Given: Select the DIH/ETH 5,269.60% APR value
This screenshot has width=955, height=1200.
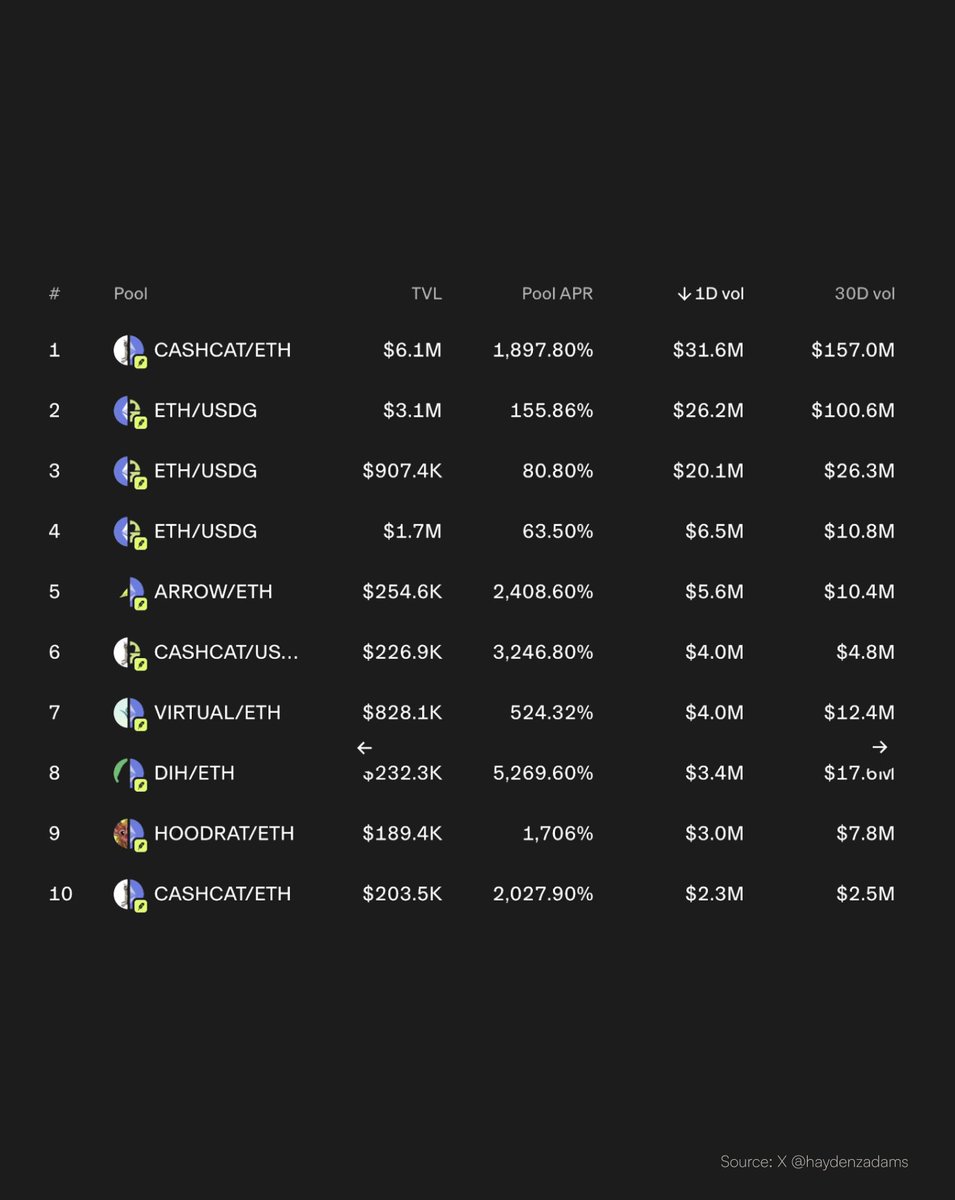Looking at the screenshot, I should pyautogui.click(x=543, y=773).
